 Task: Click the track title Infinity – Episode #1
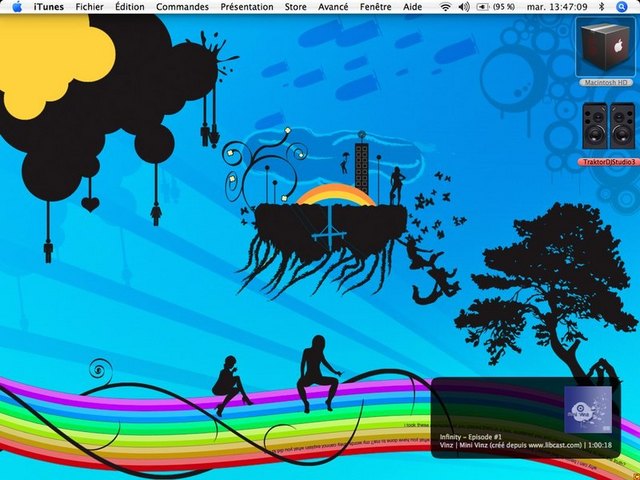click(471, 437)
